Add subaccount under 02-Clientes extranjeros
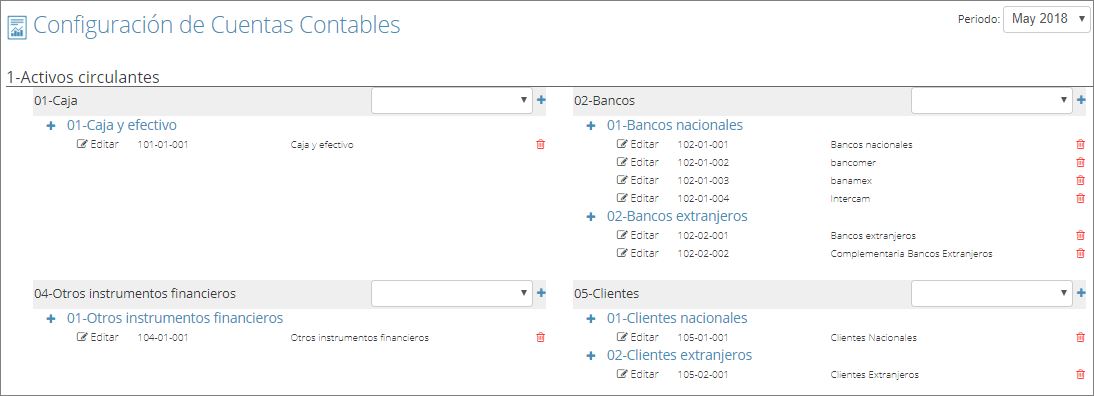Image resolution: width=1094 pixels, height=396 pixels. click(591, 356)
